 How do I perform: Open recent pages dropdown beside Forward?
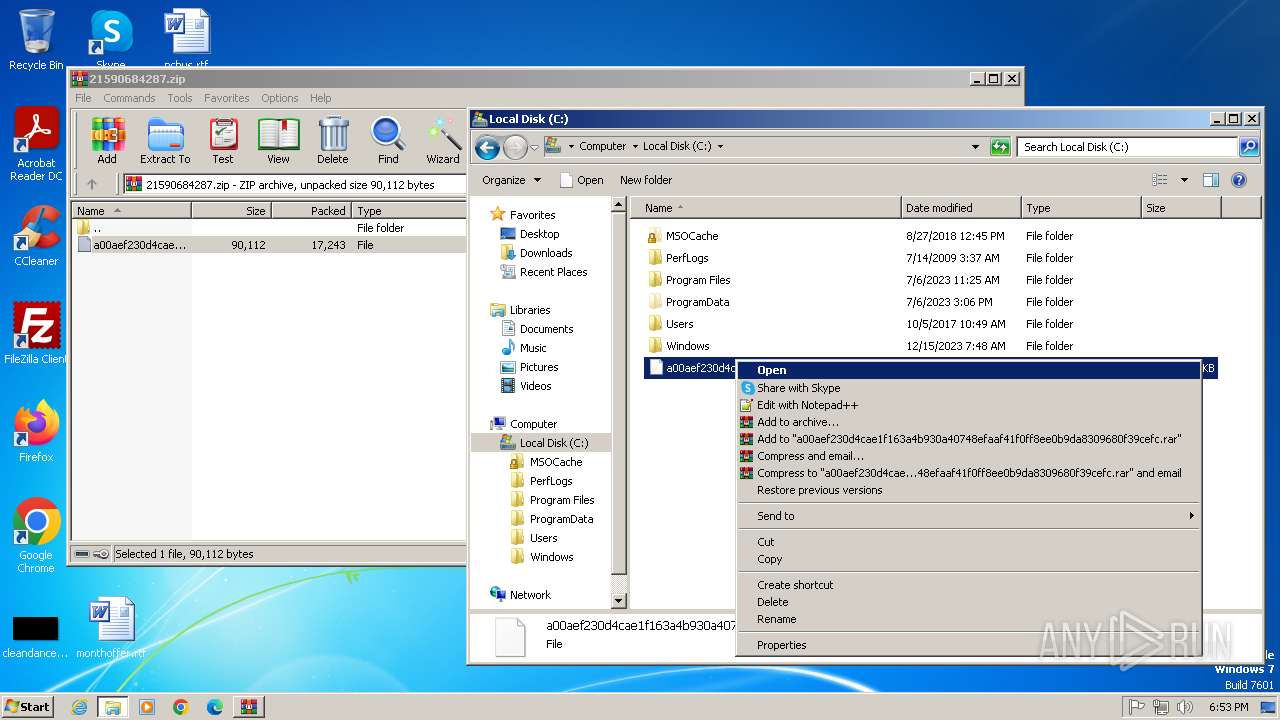534,147
